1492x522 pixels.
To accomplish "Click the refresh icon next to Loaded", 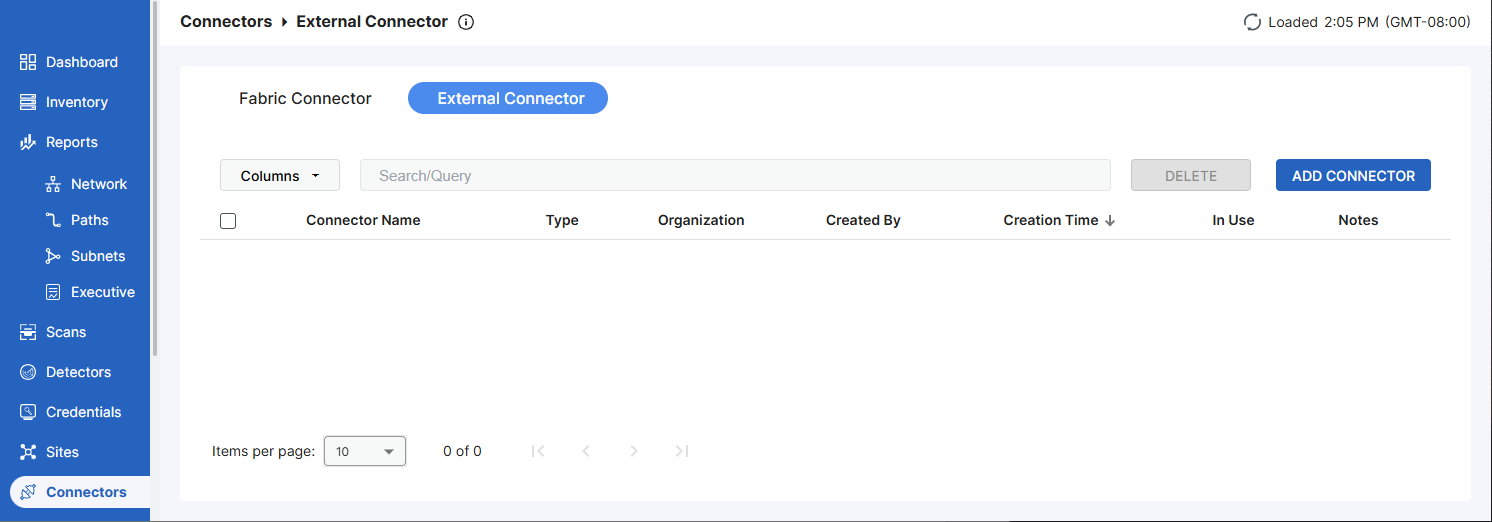I will pyautogui.click(x=1252, y=22).
